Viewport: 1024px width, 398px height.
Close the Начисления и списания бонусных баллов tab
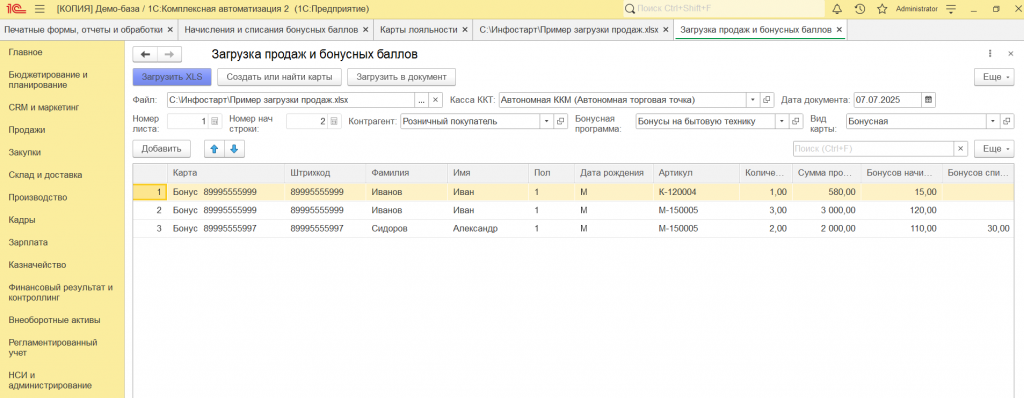[365, 30]
